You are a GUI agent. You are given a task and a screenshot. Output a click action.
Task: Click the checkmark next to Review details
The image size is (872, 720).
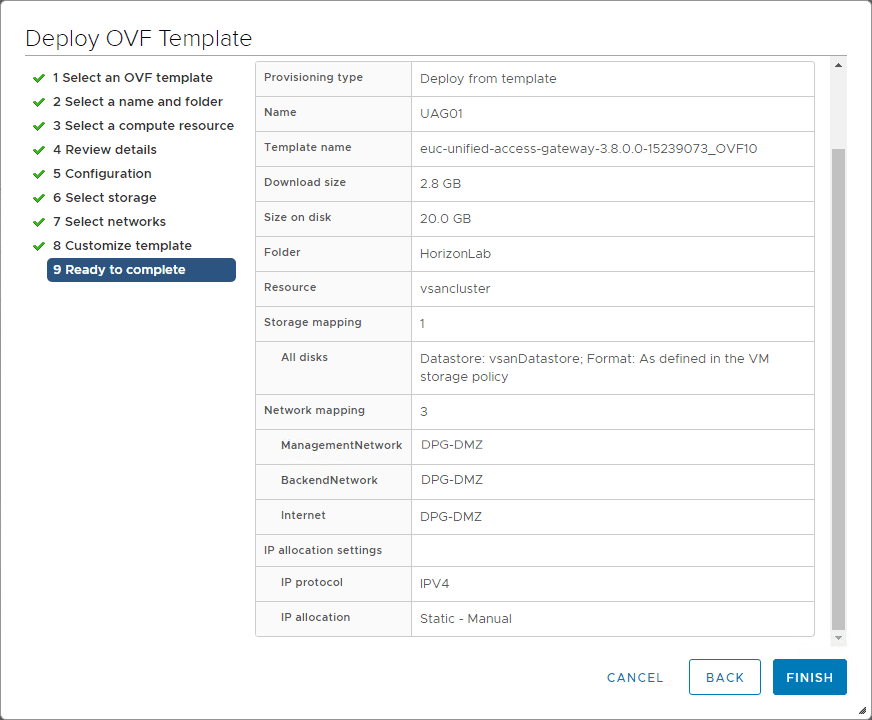click(x=39, y=149)
